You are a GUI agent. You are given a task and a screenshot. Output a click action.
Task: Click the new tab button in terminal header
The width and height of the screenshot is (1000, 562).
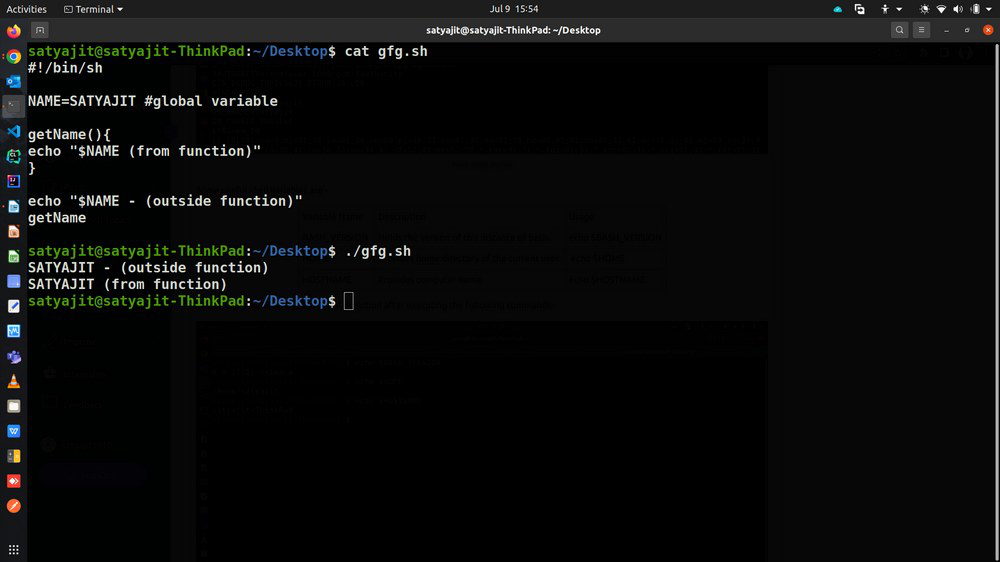pos(39,30)
